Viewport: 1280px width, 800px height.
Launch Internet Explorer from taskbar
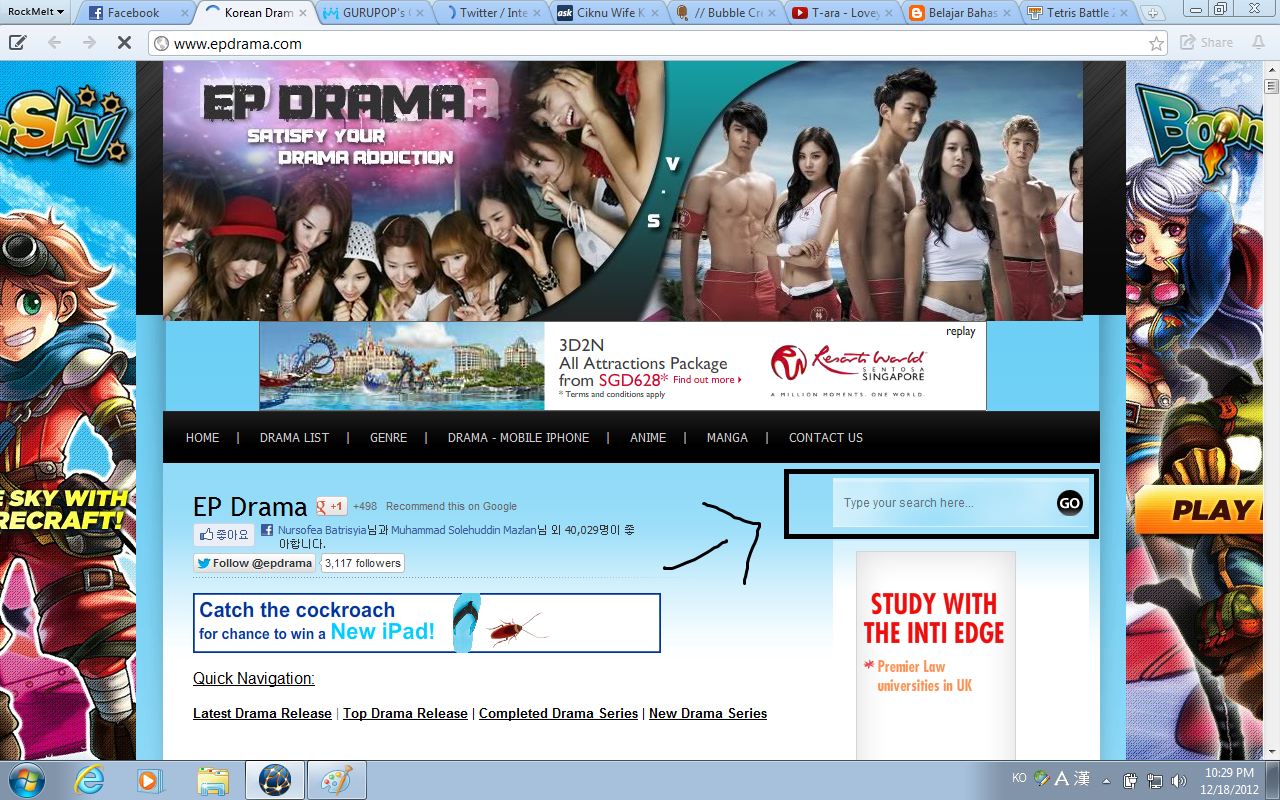pyautogui.click(x=88, y=780)
